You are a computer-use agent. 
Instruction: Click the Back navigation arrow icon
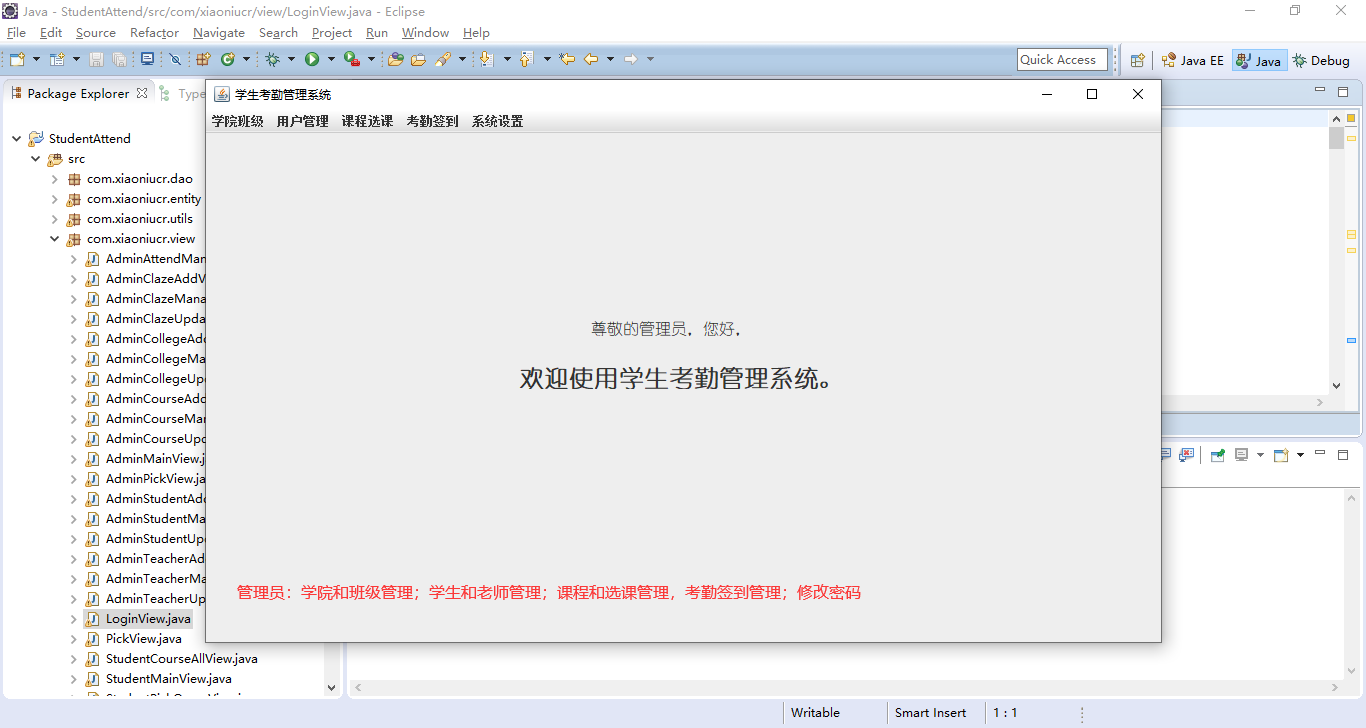click(x=591, y=59)
